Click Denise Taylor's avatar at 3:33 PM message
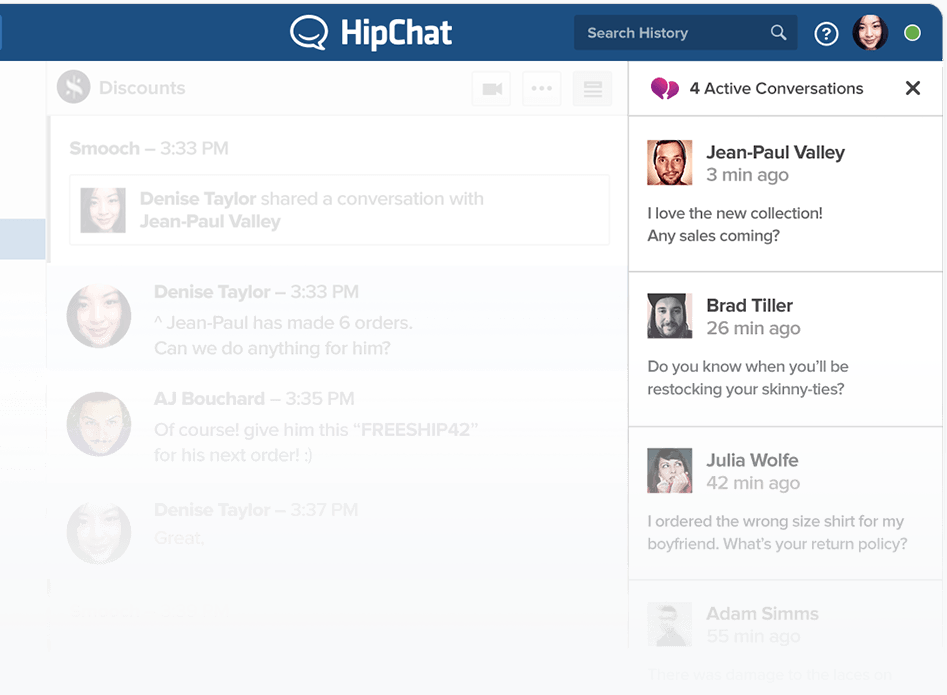Screen dimensions: 947x695 98,316
